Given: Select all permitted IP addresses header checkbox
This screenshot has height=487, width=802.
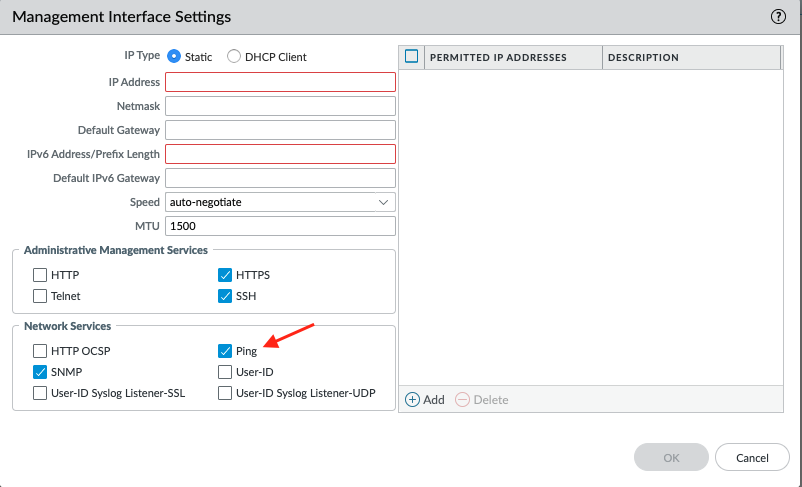Looking at the screenshot, I should point(411,57).
